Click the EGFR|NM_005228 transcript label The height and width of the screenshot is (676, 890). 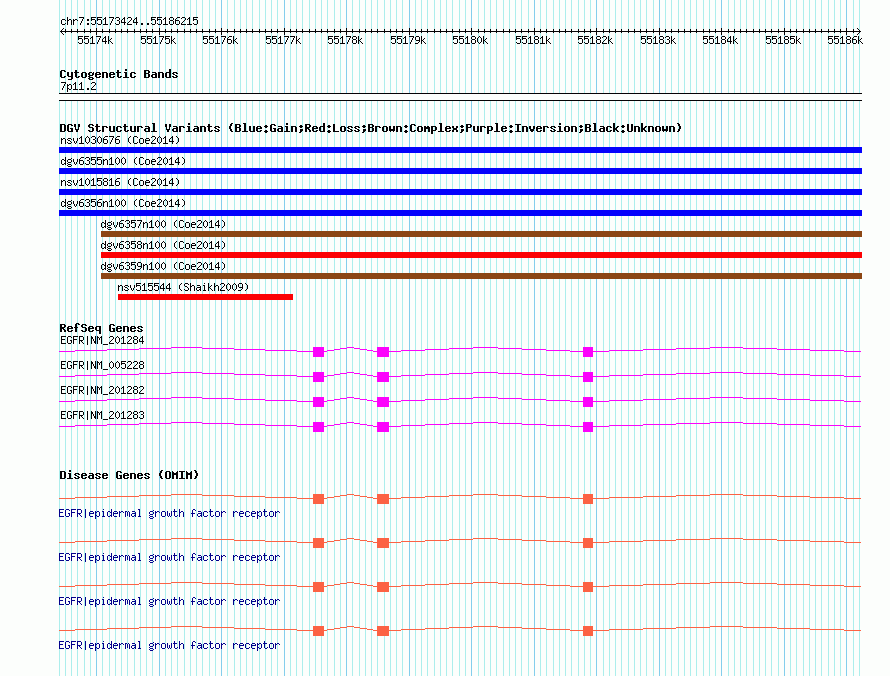click(x=102, y=366)
